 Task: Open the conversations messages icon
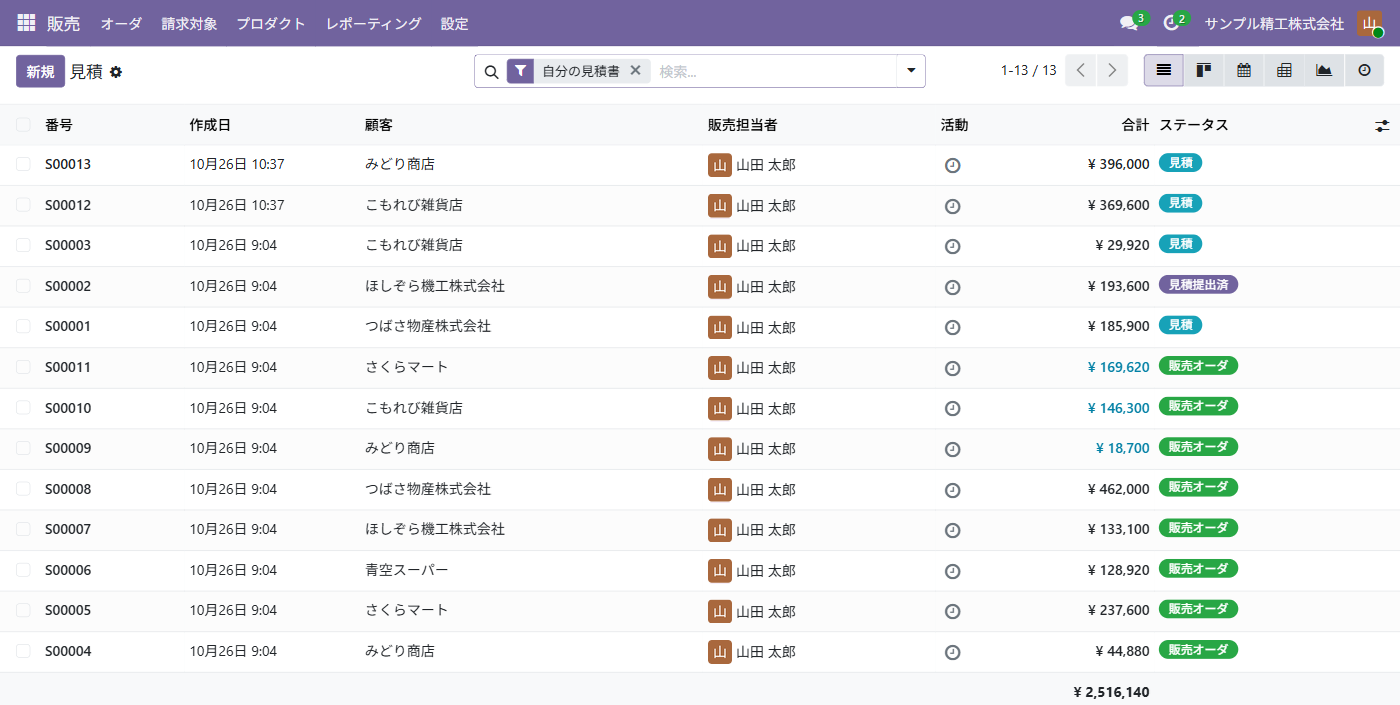click(1130, 23)
